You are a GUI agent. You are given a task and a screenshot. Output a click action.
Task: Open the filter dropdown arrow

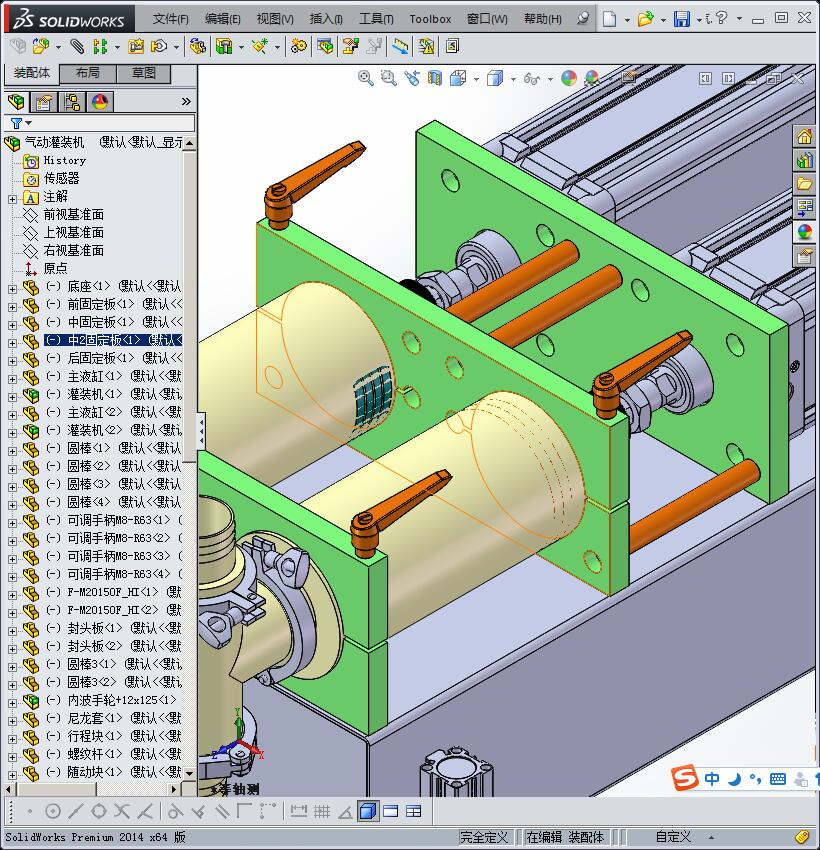[29, 123]
